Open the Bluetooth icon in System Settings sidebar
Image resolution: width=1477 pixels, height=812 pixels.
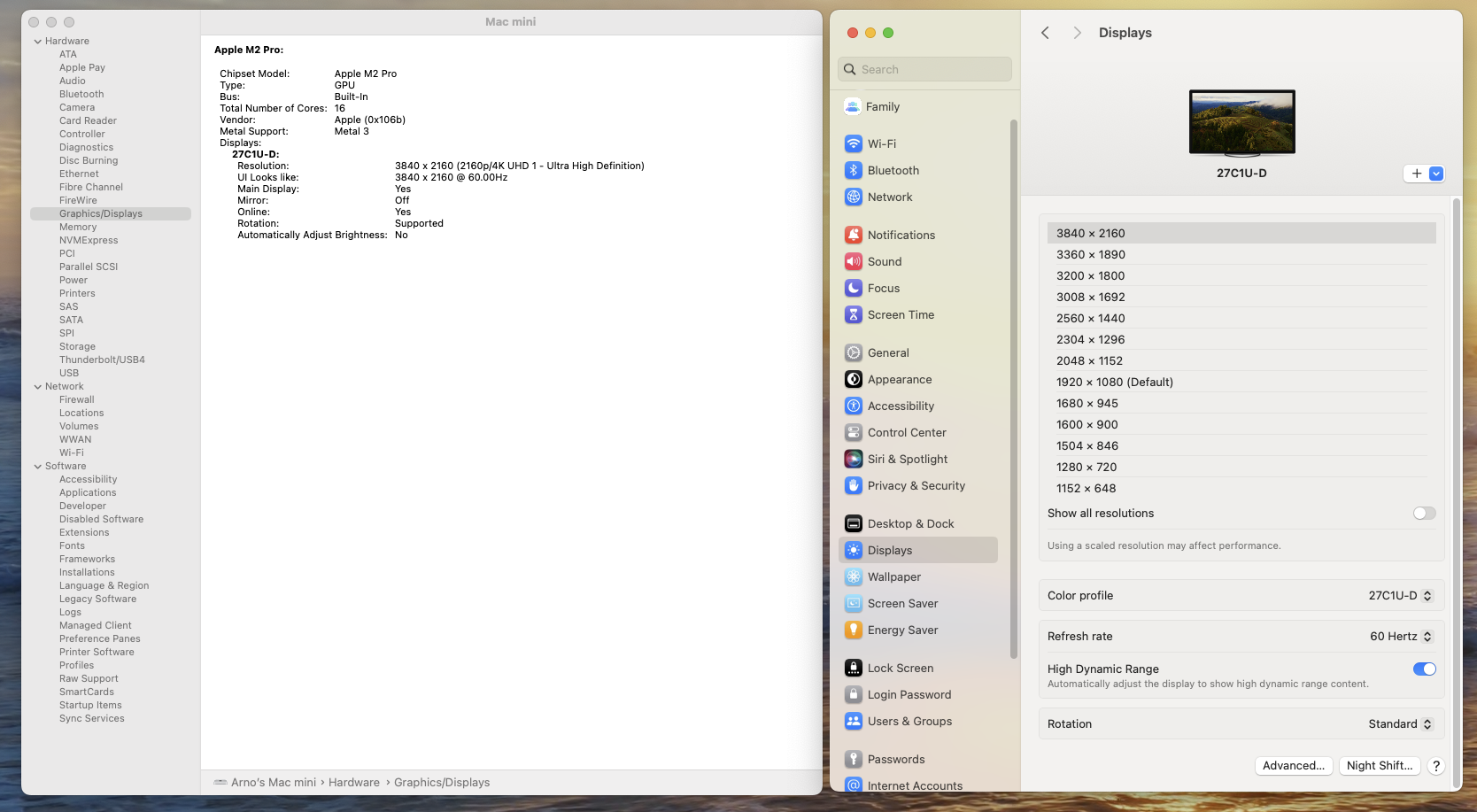(x=854, y=170)
